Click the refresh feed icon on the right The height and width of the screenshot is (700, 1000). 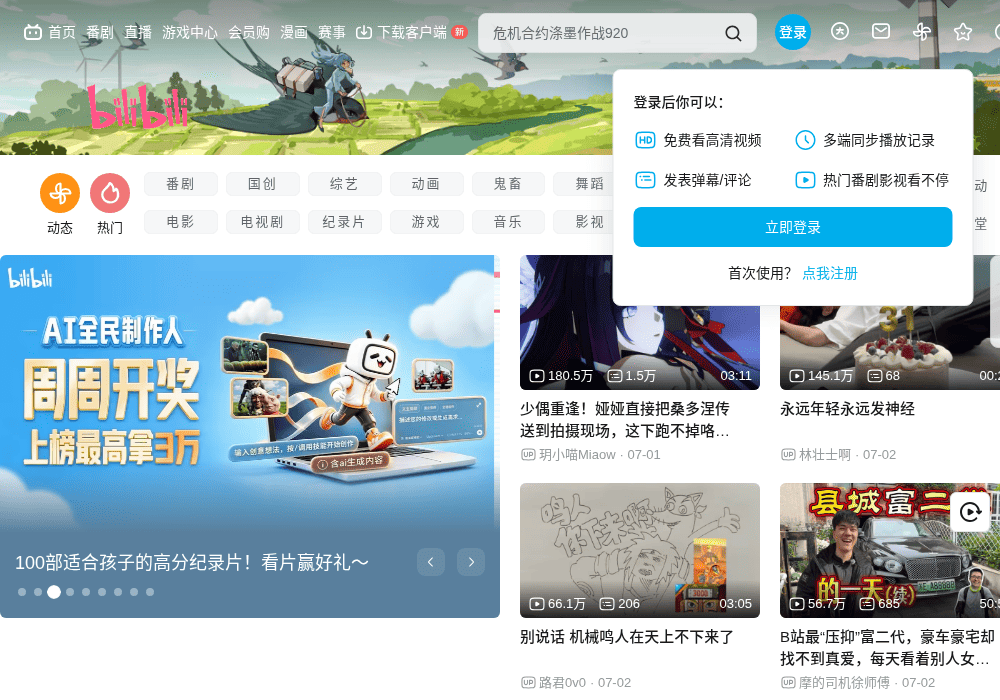pyautogui.click(x=970, y=511)
